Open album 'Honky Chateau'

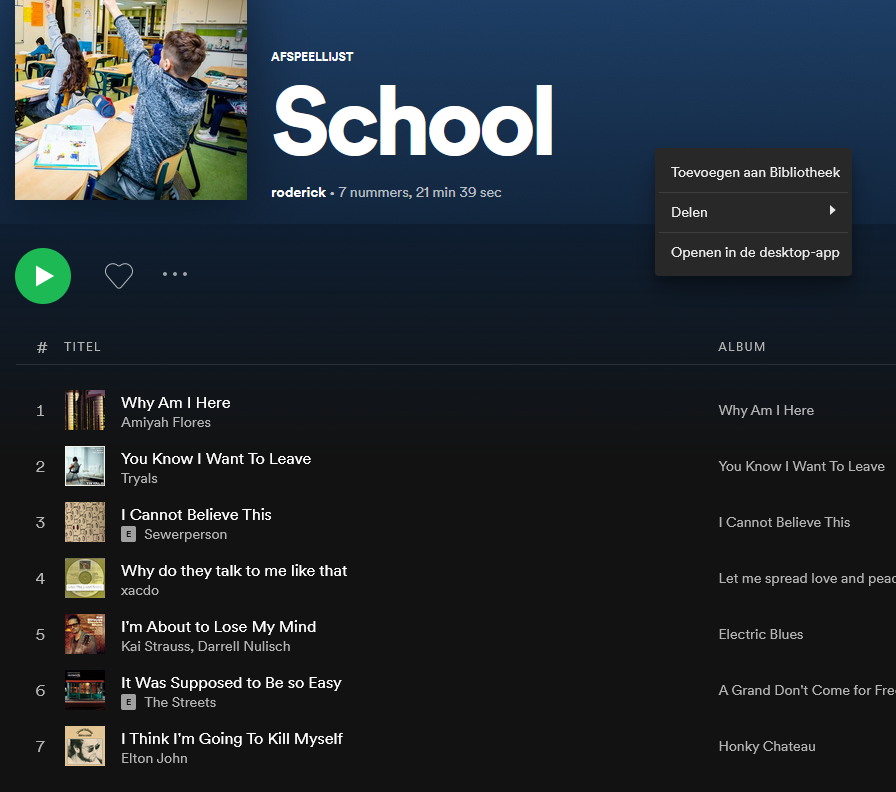[767, 746]
